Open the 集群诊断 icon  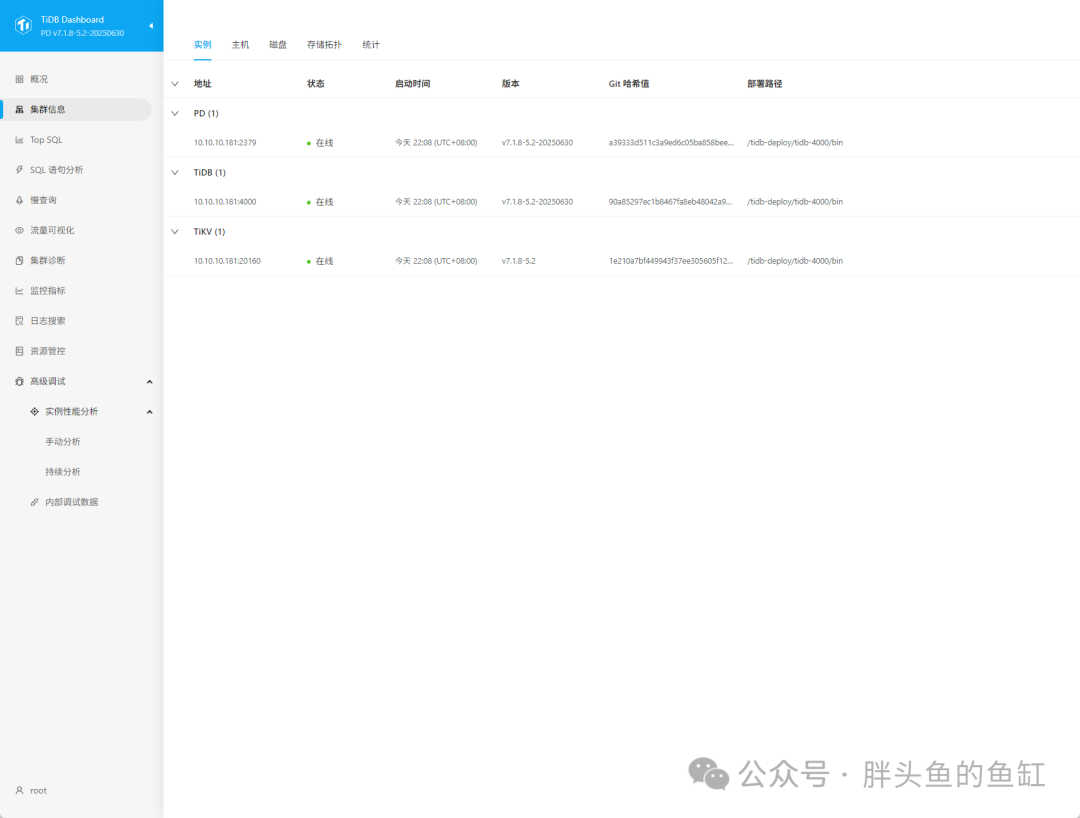(19, 260)
